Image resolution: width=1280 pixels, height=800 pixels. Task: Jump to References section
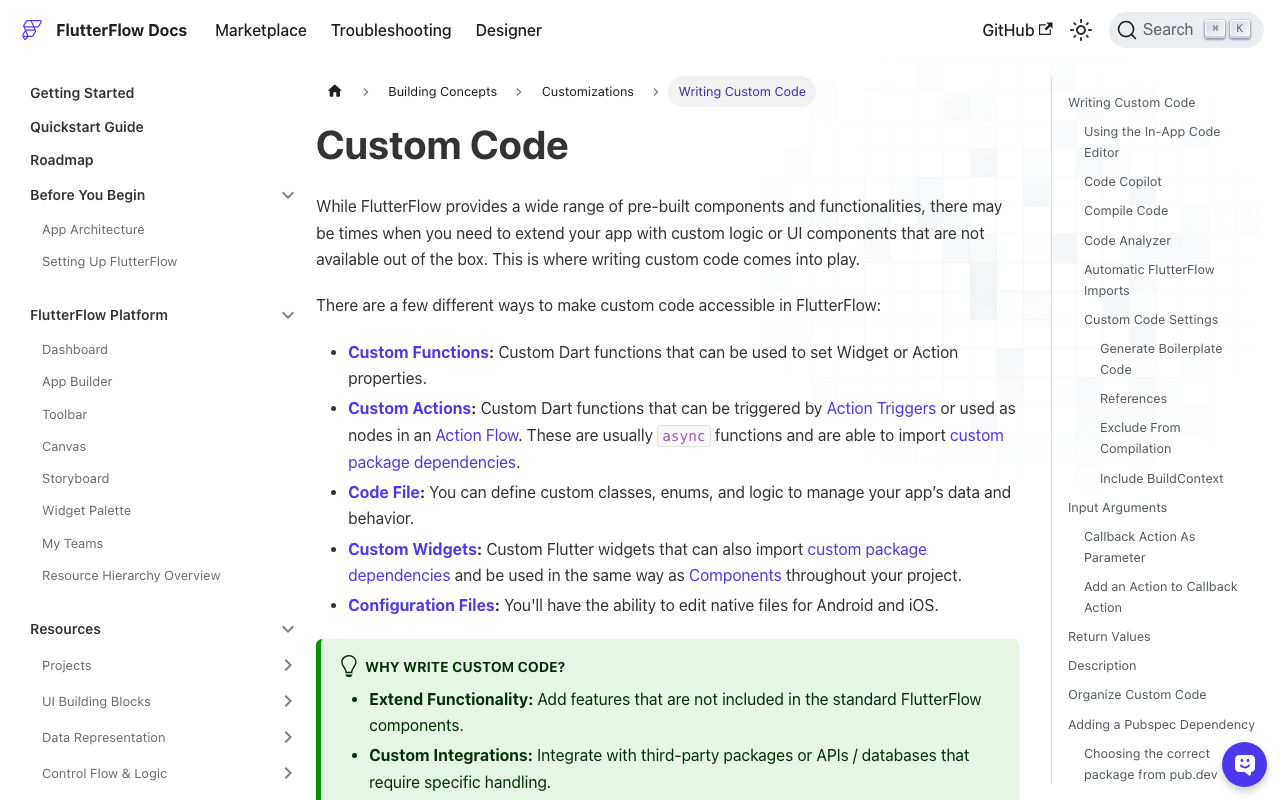(1133, 398)
